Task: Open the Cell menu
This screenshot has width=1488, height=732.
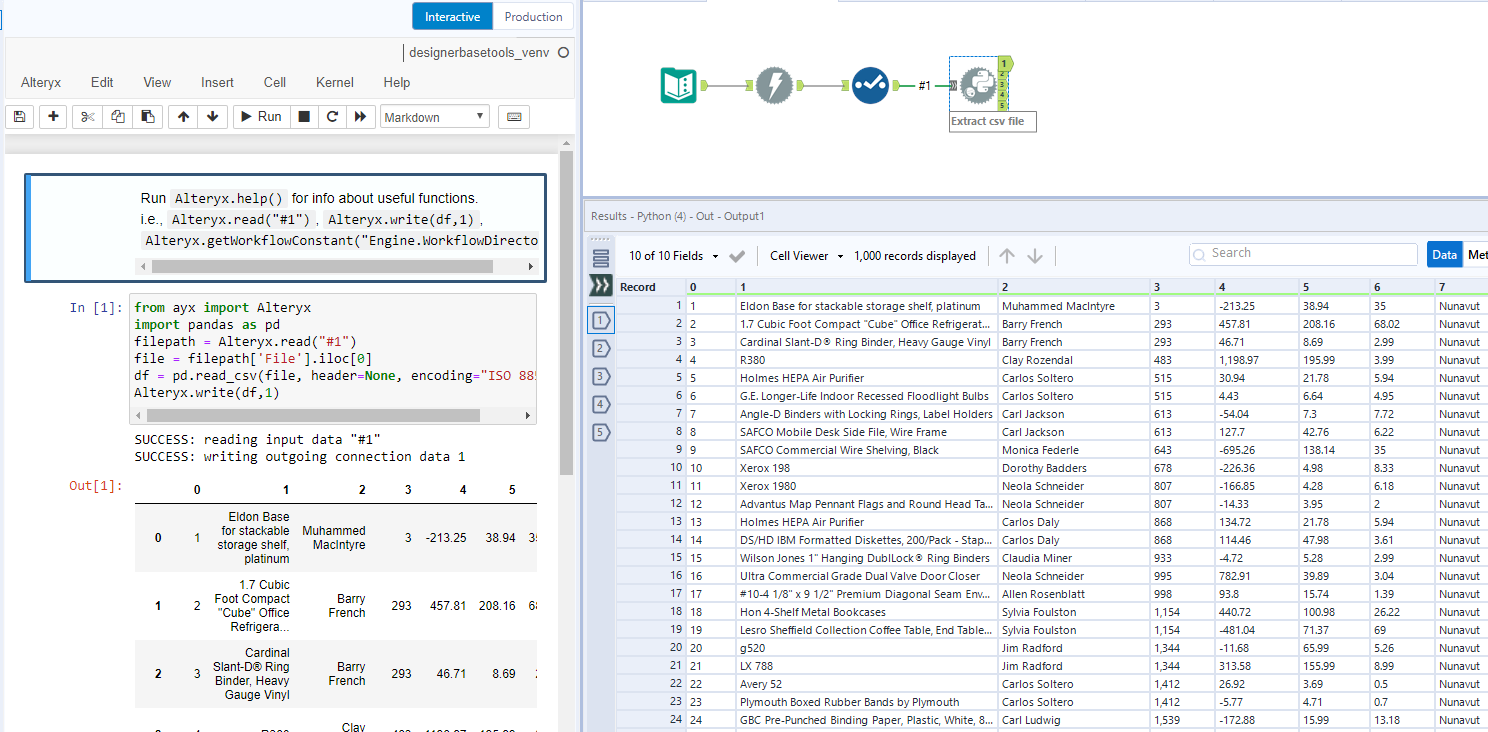Action: [275, 83]
